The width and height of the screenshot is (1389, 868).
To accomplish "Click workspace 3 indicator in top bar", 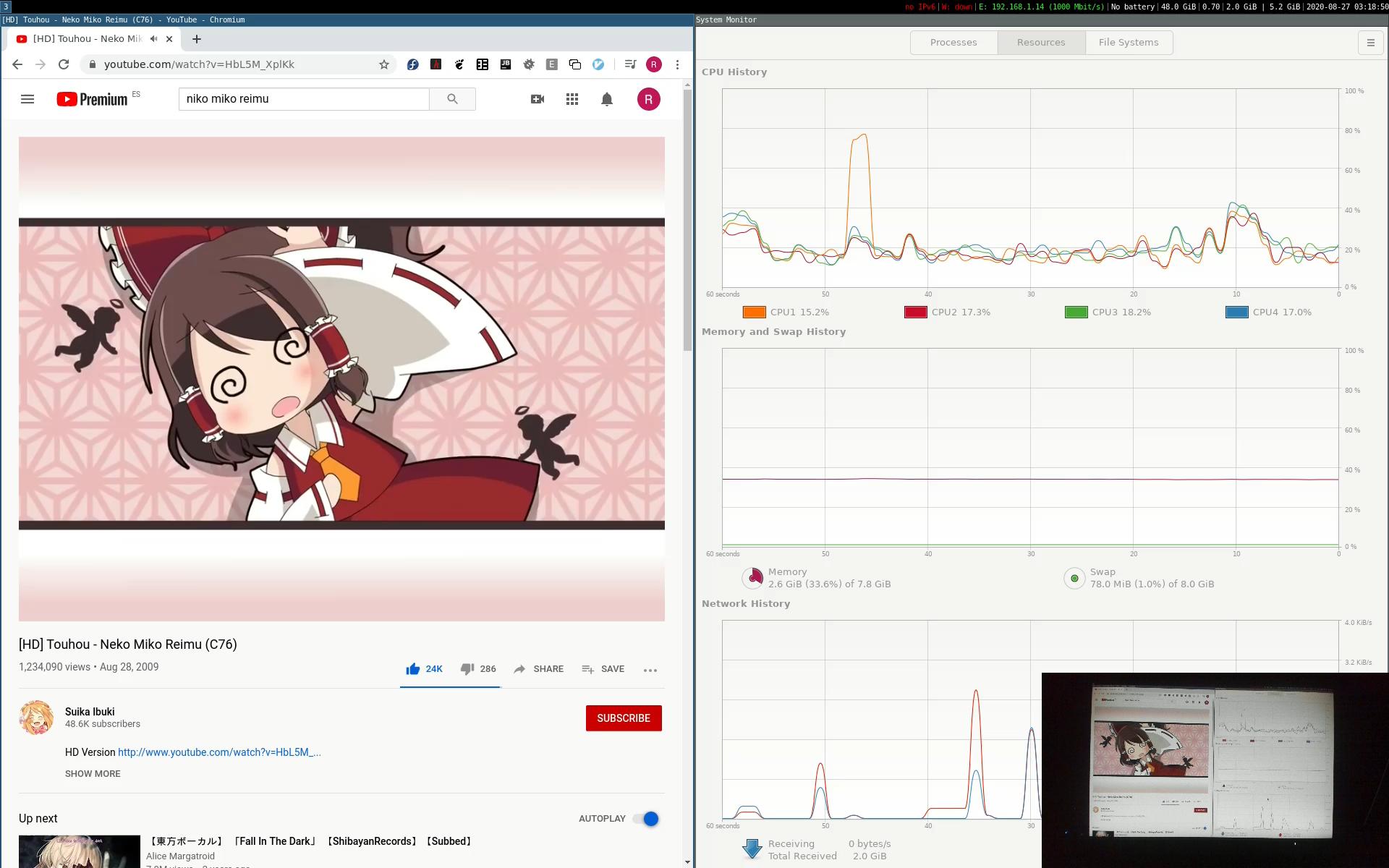I will pos(6,7).
